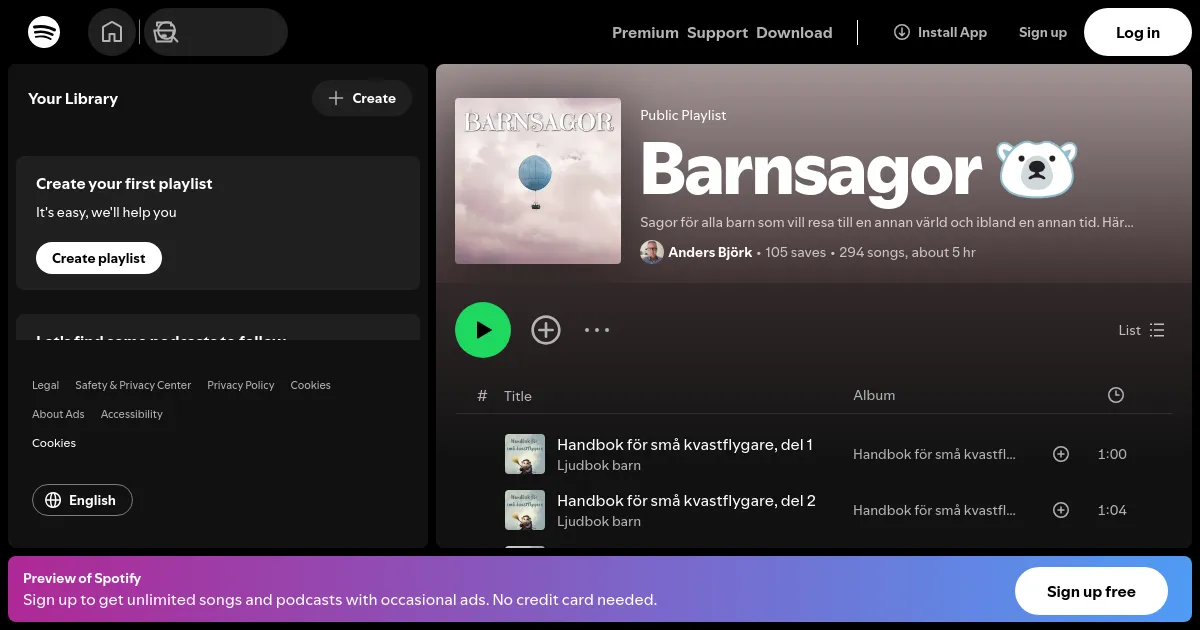1200x630 pixels.
Task: Open the English language selector
Action: tap(82, 500)
